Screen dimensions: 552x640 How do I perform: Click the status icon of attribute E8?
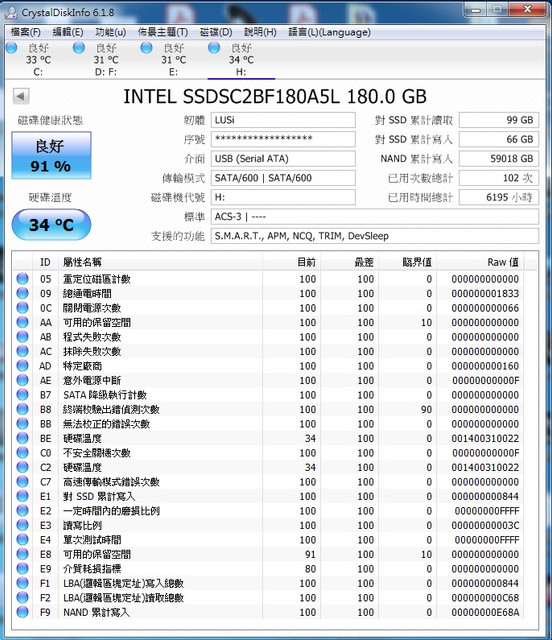[22, 554]
